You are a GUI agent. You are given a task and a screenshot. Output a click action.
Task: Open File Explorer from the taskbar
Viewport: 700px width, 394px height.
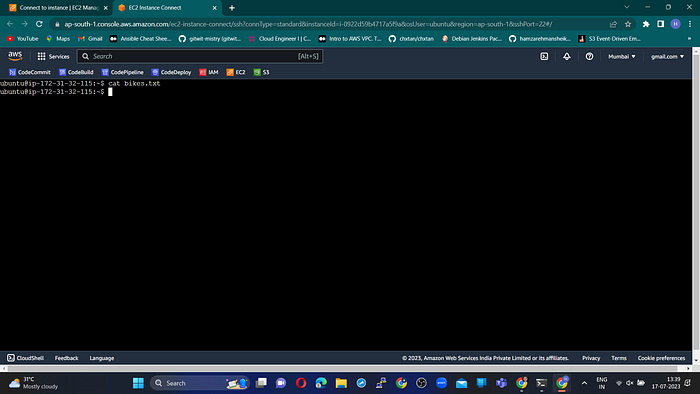pos(341,383)
